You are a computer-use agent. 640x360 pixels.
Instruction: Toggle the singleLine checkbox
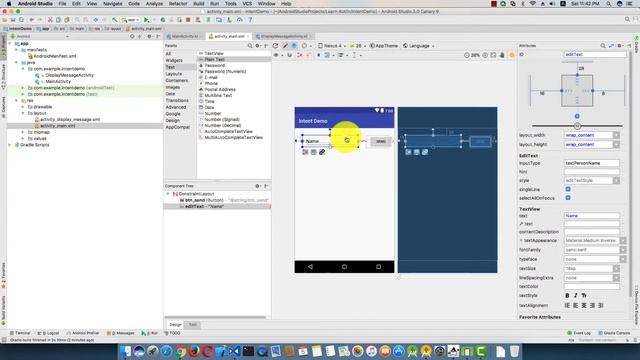click(x=568, y=189)
